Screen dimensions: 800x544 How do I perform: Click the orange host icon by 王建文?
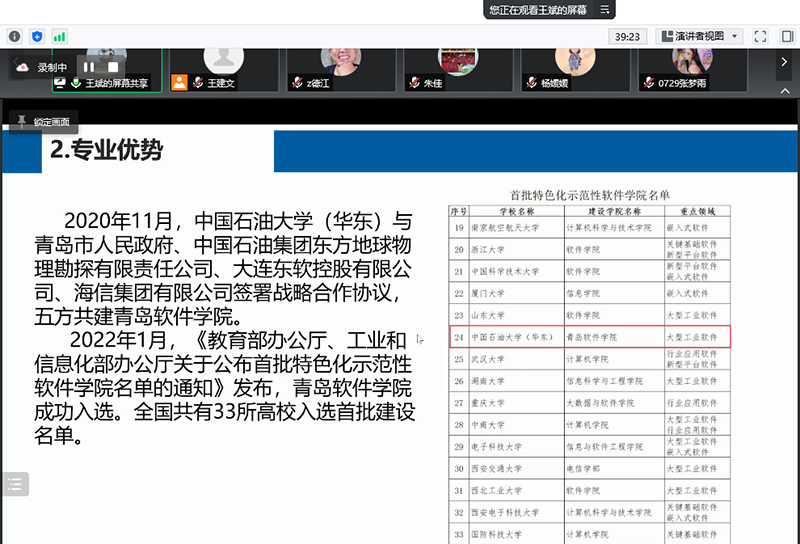tap(179, 83)
